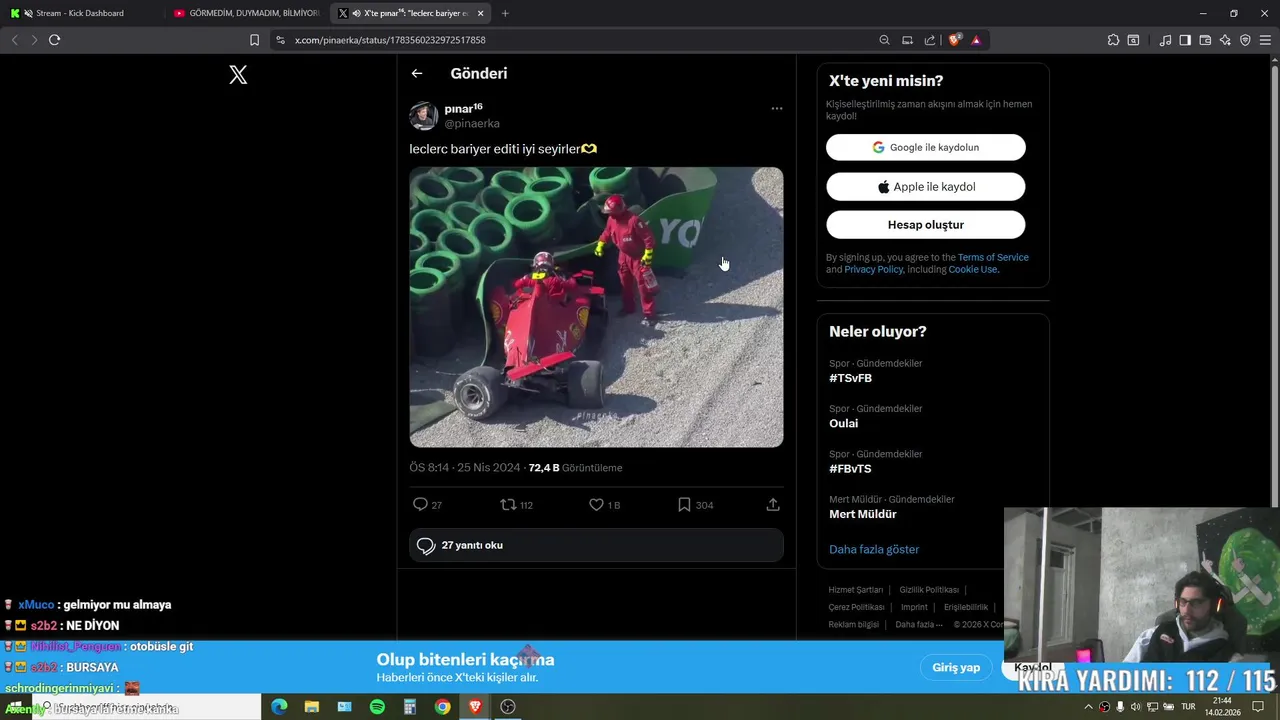
Task: Open OBS Studio from the taskbar
Action: pyautogui.click(x=508, y=707)
